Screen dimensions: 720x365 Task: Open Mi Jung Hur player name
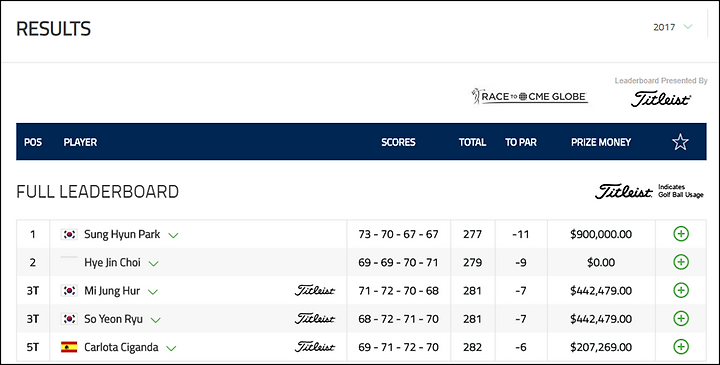point(112,291)
